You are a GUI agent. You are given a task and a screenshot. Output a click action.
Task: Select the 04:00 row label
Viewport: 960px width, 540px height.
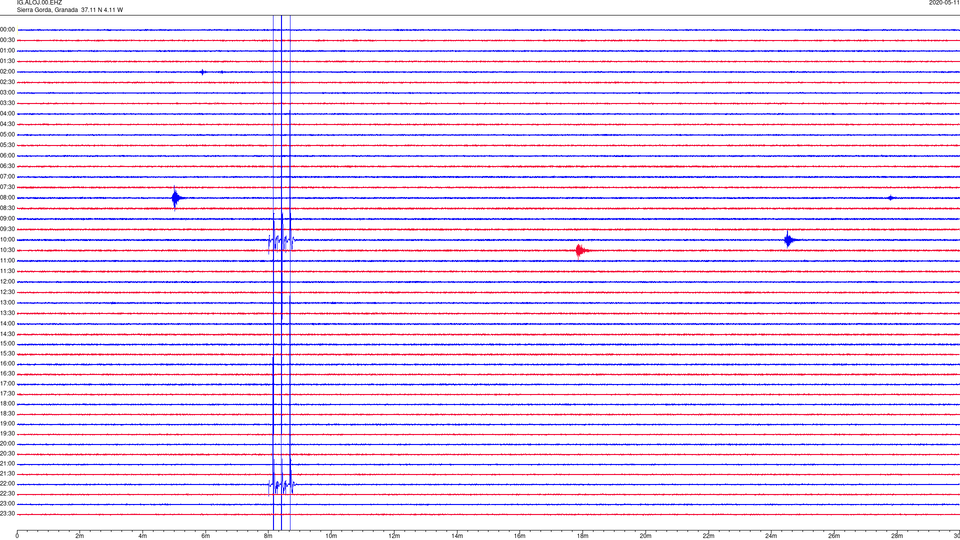(x=8, y=113)
